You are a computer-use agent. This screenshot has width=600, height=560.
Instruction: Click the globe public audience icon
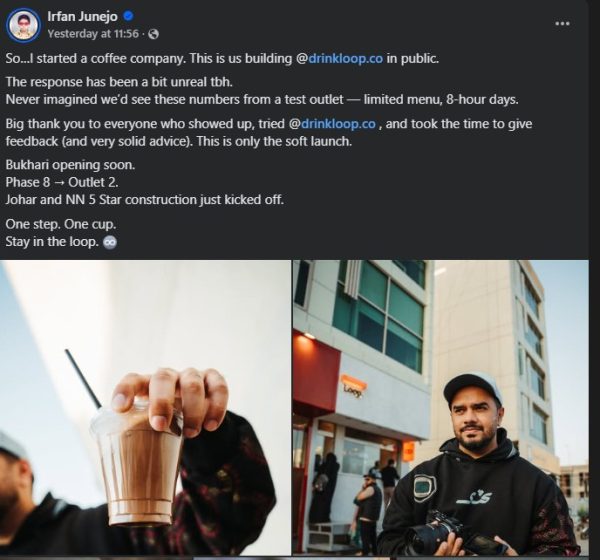click(153, 34)
